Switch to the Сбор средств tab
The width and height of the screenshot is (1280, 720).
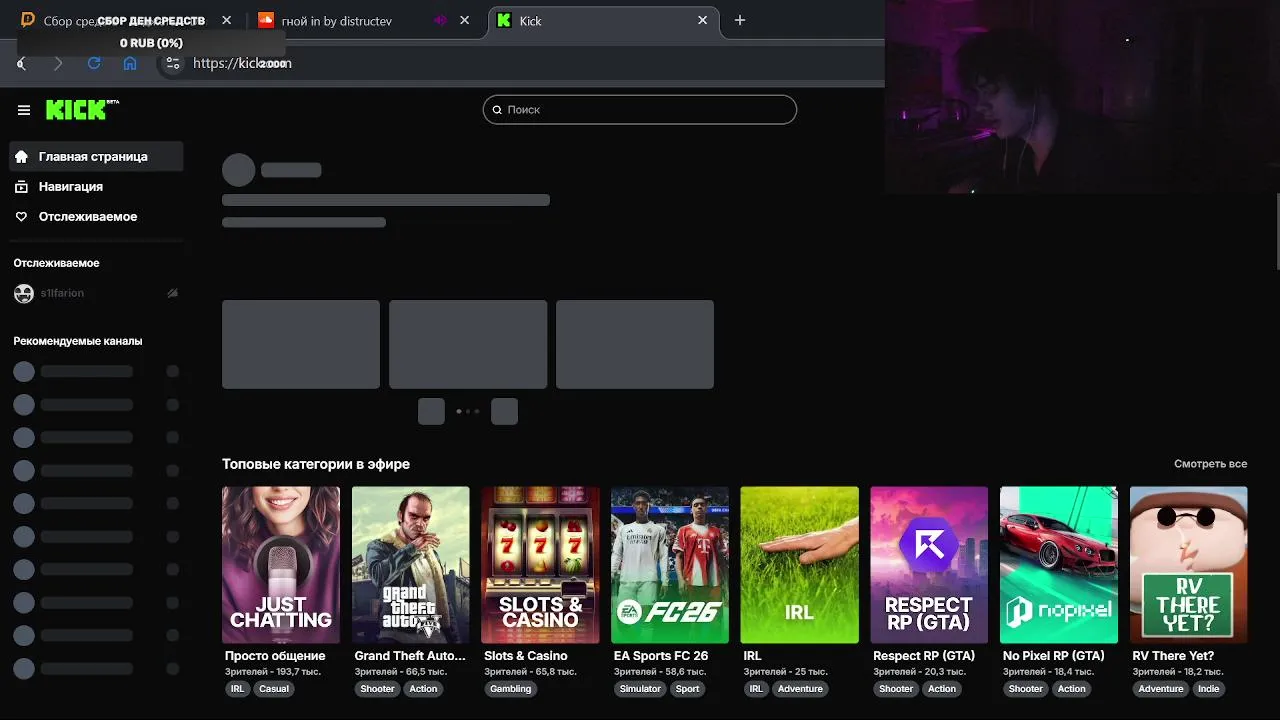click(x=127, y=20)
